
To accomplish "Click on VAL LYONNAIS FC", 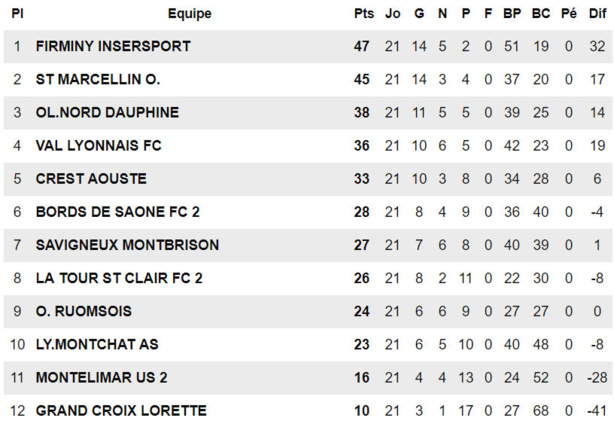I will [98, 145].
